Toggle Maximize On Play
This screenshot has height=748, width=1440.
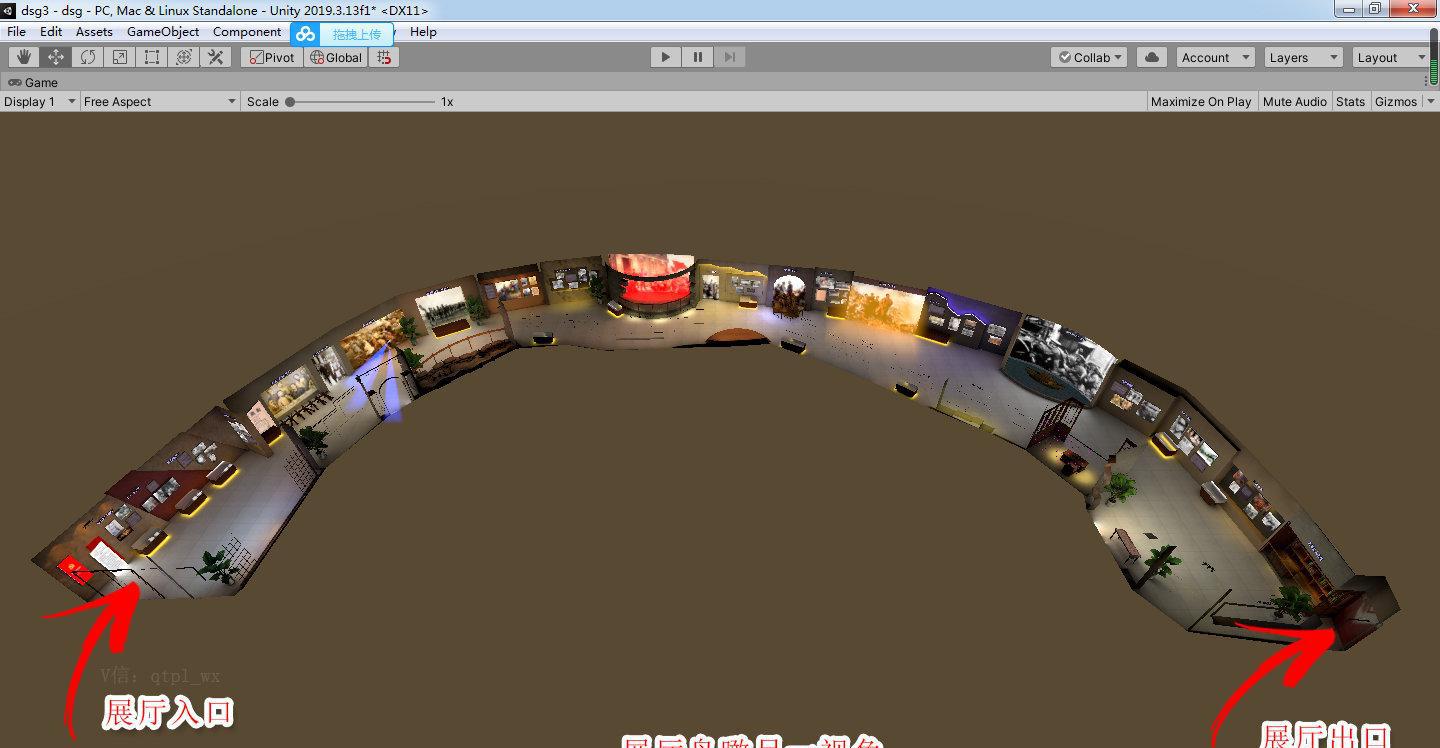[x=1201, y=101]
